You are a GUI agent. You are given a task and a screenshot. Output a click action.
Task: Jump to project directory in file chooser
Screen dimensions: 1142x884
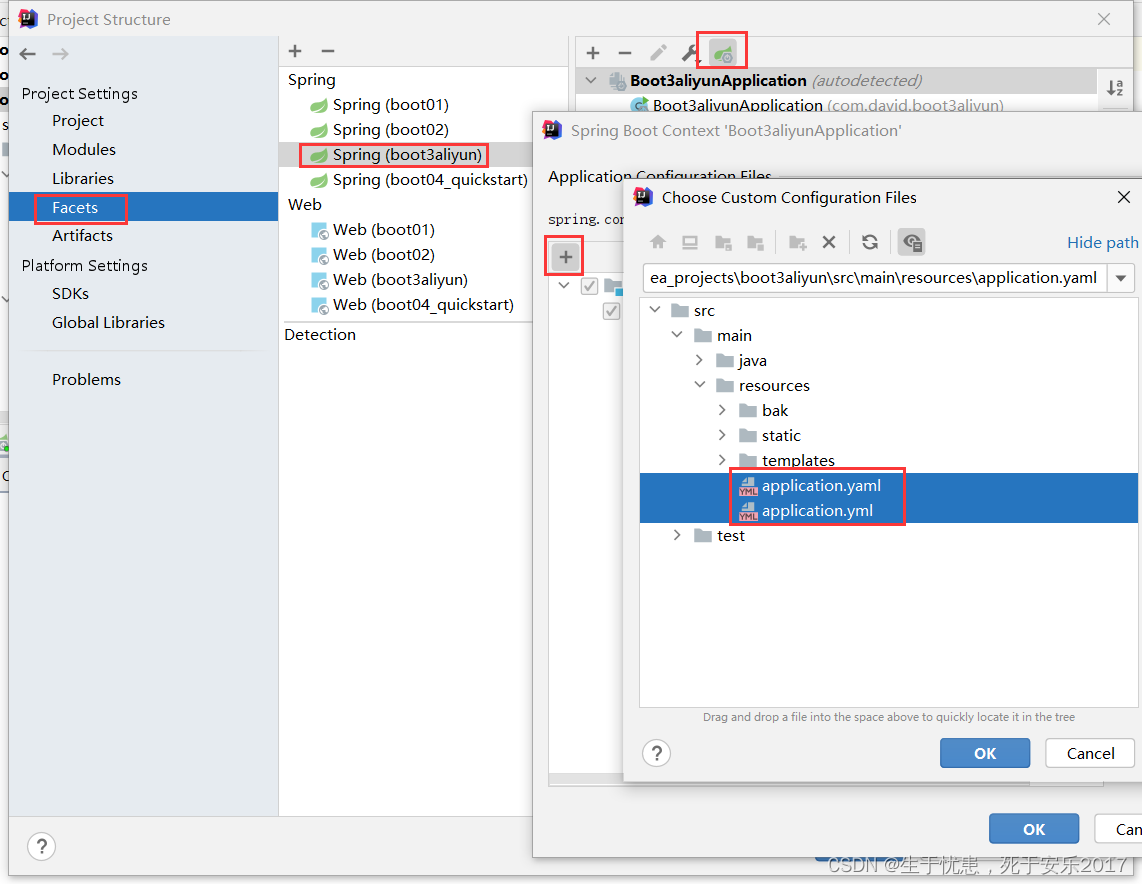click(723, 242)
